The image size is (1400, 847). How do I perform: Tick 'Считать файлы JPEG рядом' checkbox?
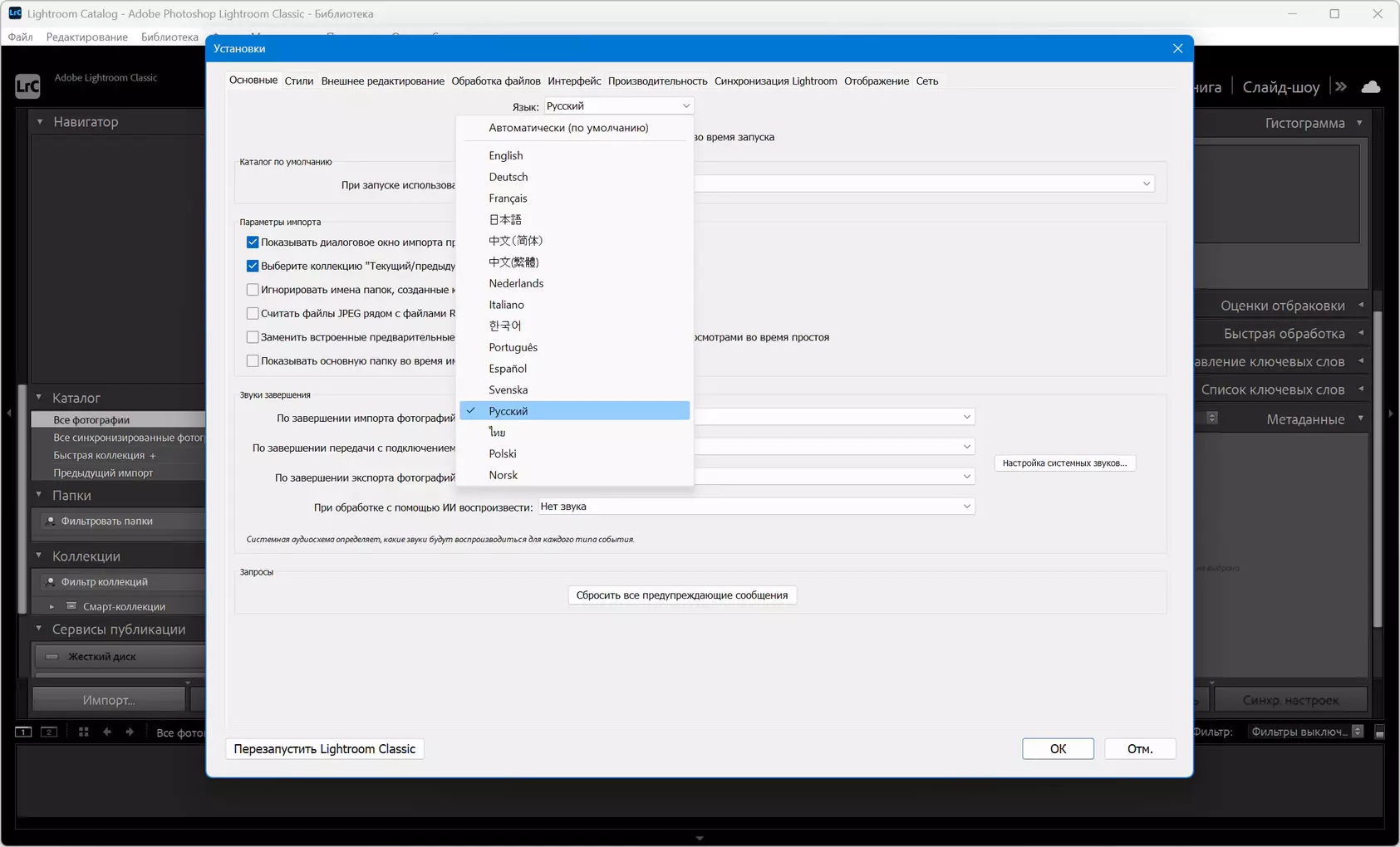tap(253, 314)
